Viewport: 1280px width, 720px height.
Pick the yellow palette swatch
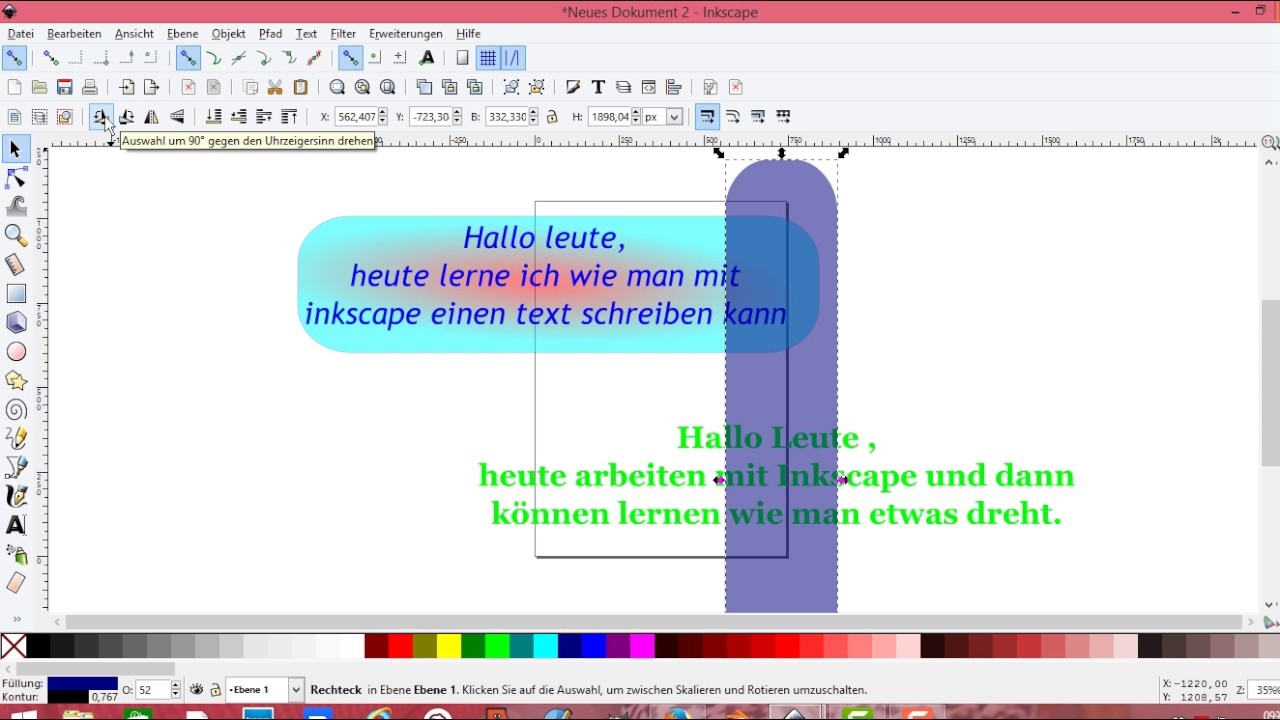449,646
